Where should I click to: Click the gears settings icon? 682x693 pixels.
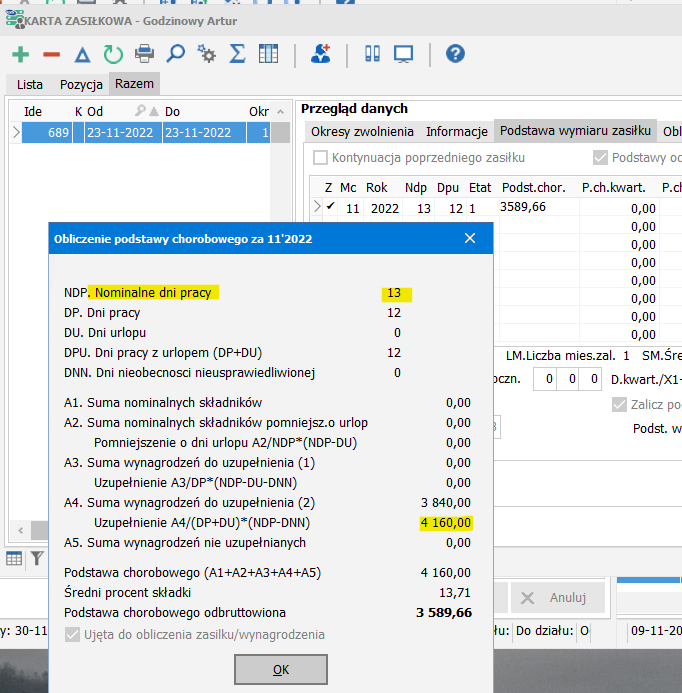[206, 54]
